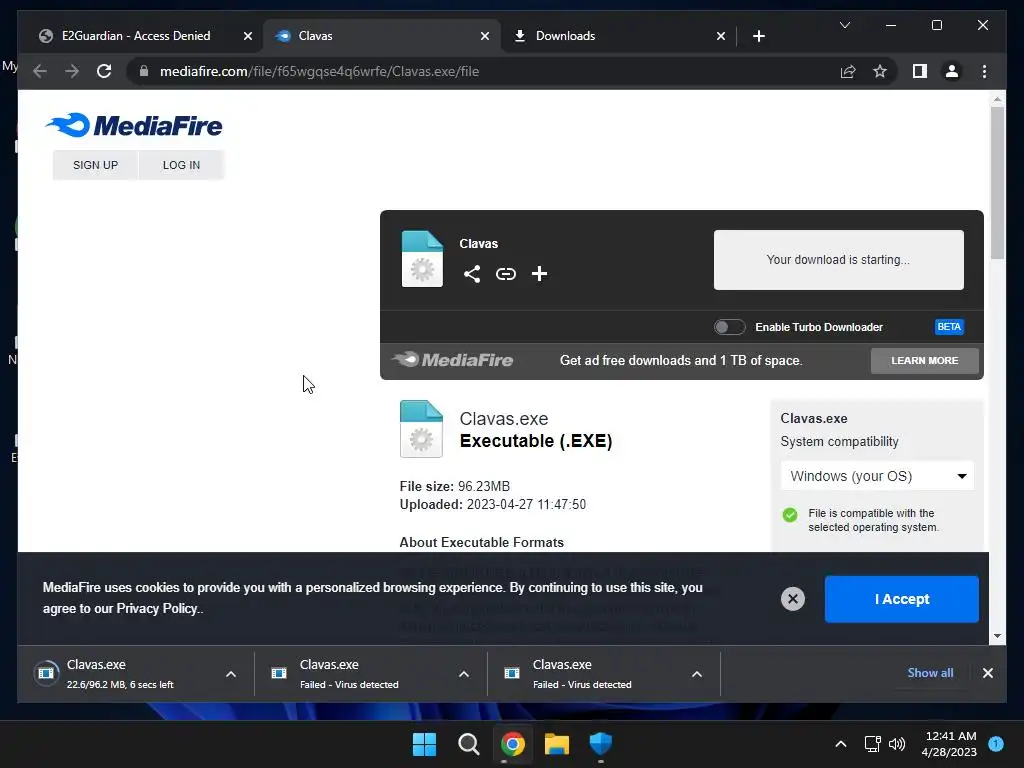Screen dimensions: 1024x768
Task: Expand options for downloading Clavas.exe item
Action: pyautogui.click(x=231, y=674)
